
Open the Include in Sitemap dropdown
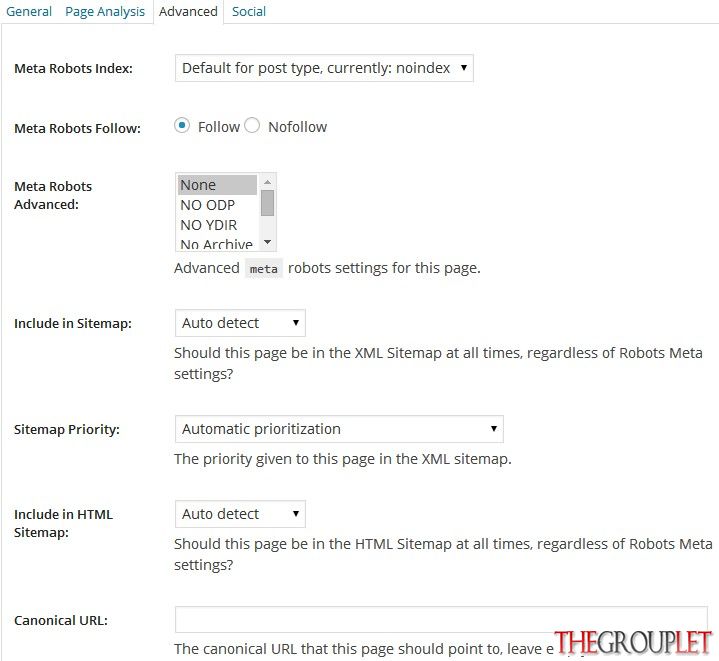tap(240, 323)
